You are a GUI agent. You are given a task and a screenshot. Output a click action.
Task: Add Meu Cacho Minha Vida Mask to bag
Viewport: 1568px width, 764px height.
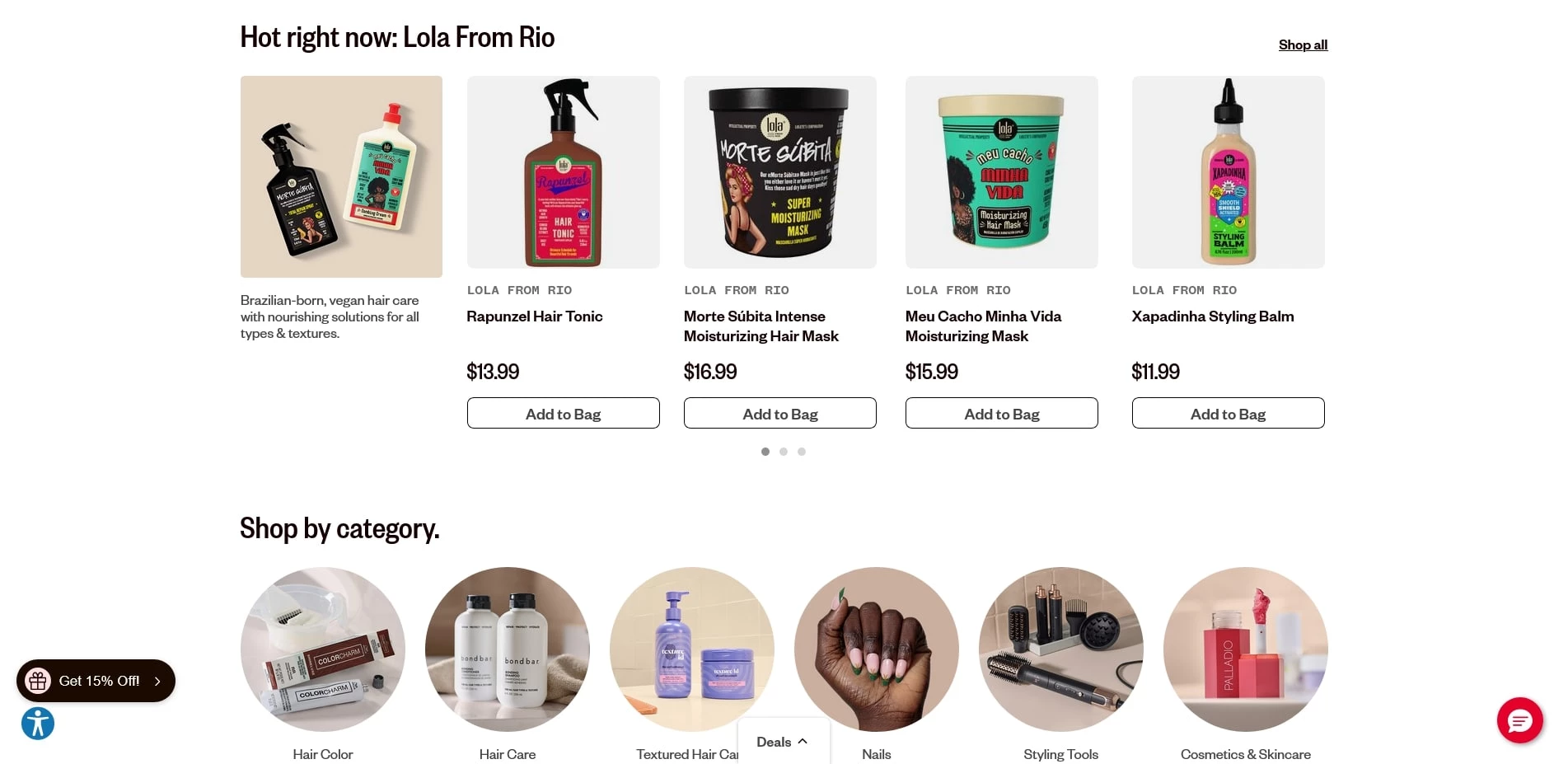click(x=1002, y=413)
